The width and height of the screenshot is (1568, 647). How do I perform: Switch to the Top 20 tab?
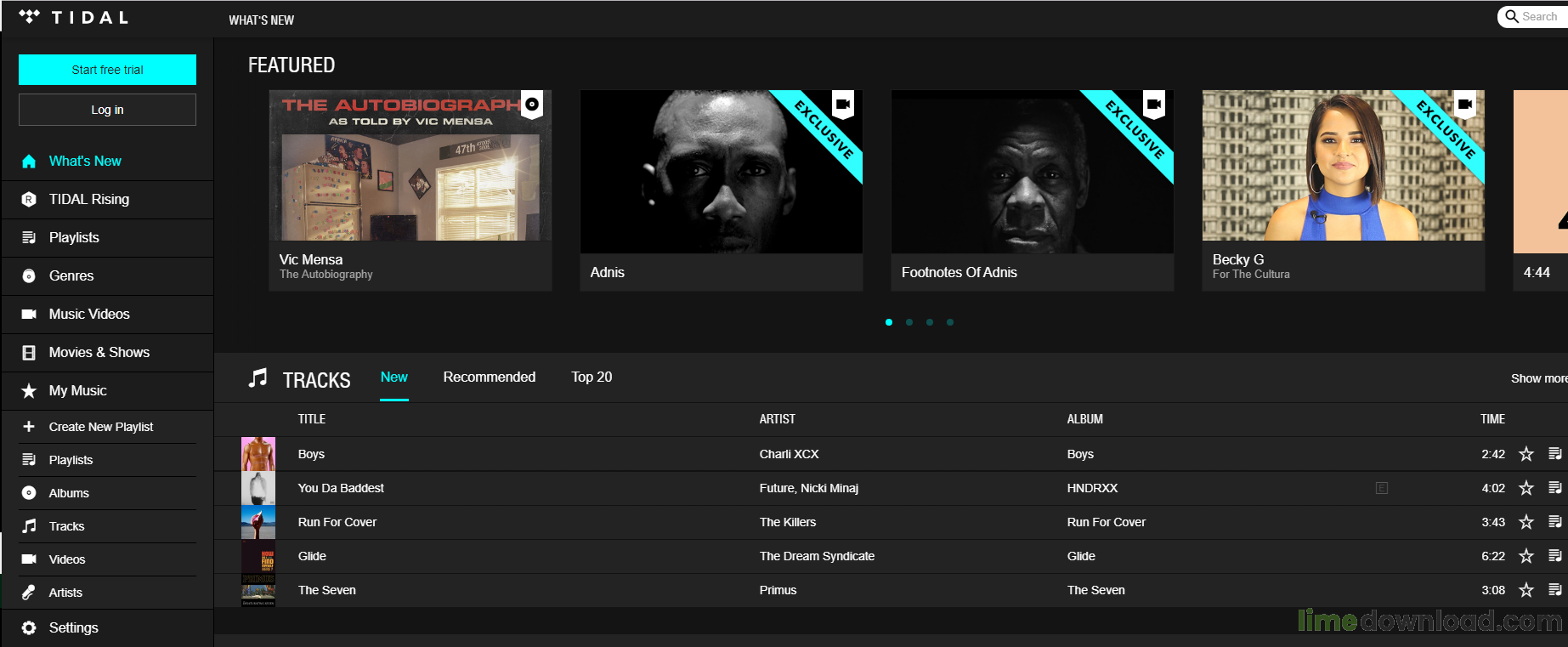click(592, 377)
